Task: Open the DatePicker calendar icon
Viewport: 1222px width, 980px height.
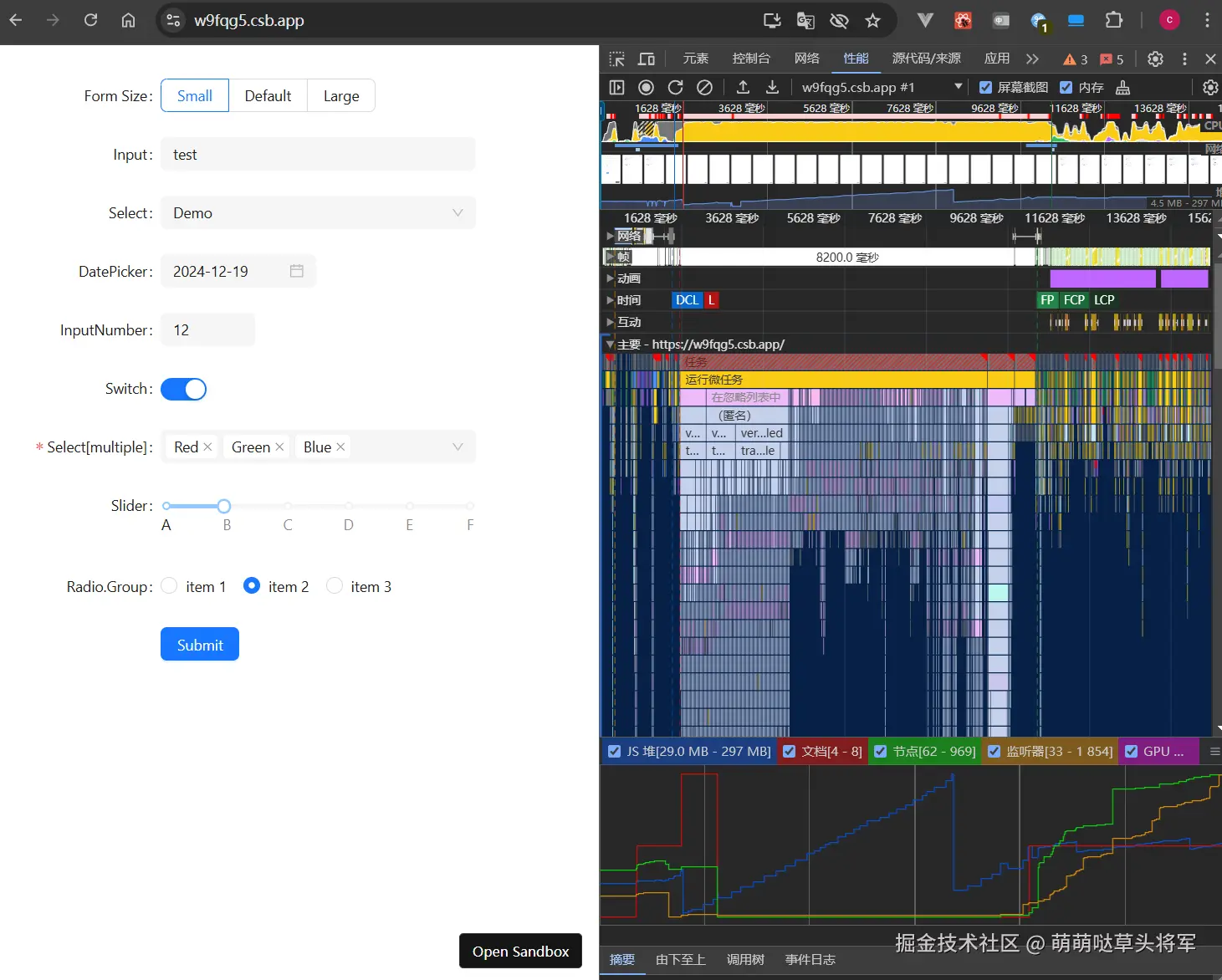Action: (x=297, y=271)
